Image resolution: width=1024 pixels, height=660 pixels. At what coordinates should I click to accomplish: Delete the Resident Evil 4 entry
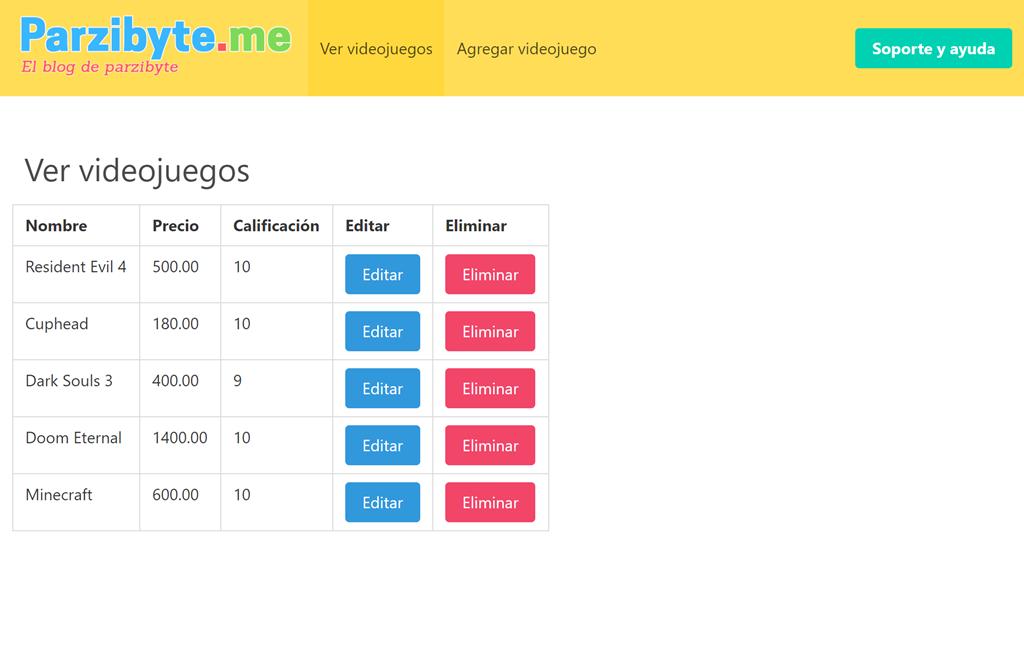point(490,274)
